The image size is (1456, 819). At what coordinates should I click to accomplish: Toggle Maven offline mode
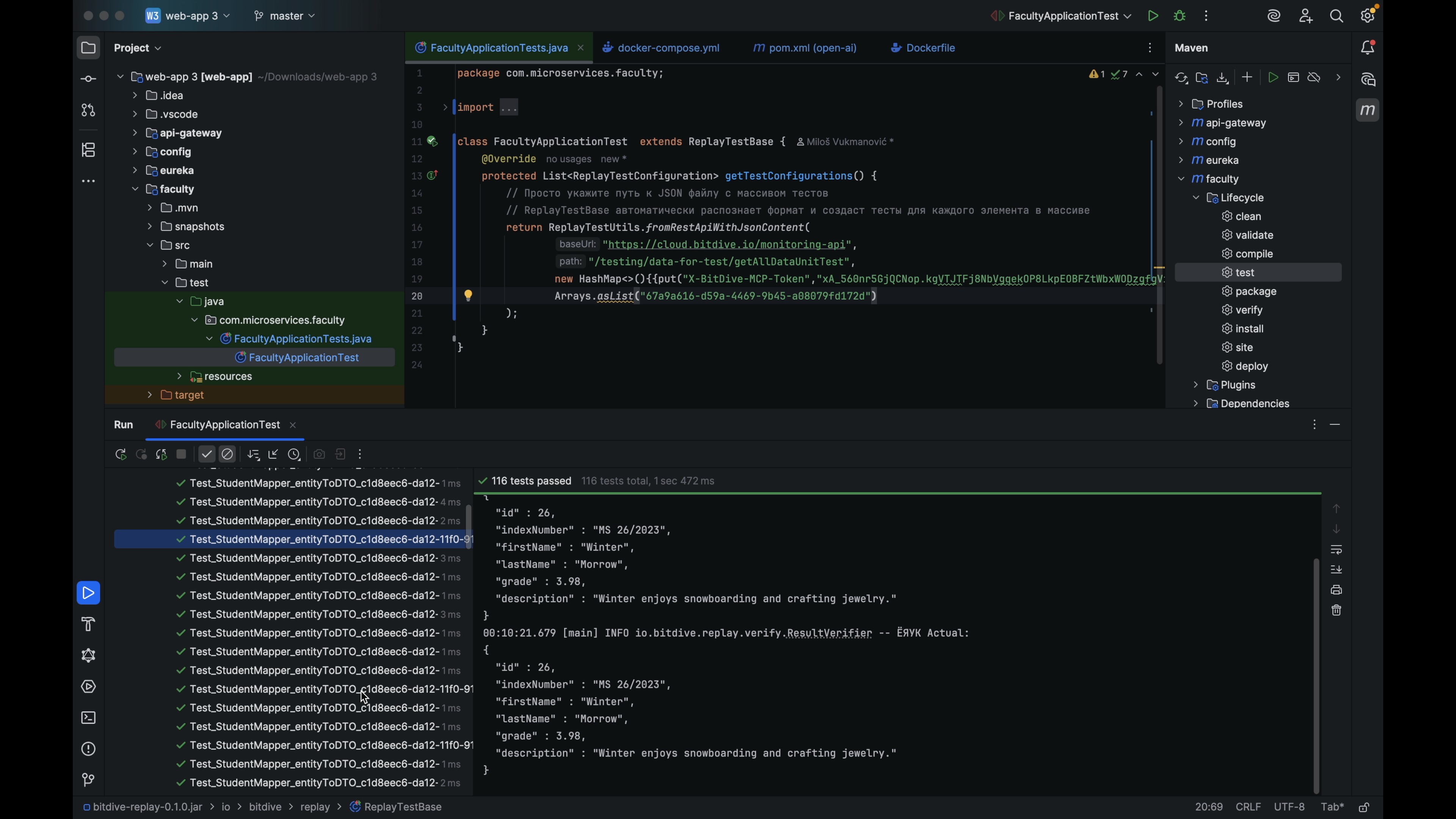[x=1314, y=78]
